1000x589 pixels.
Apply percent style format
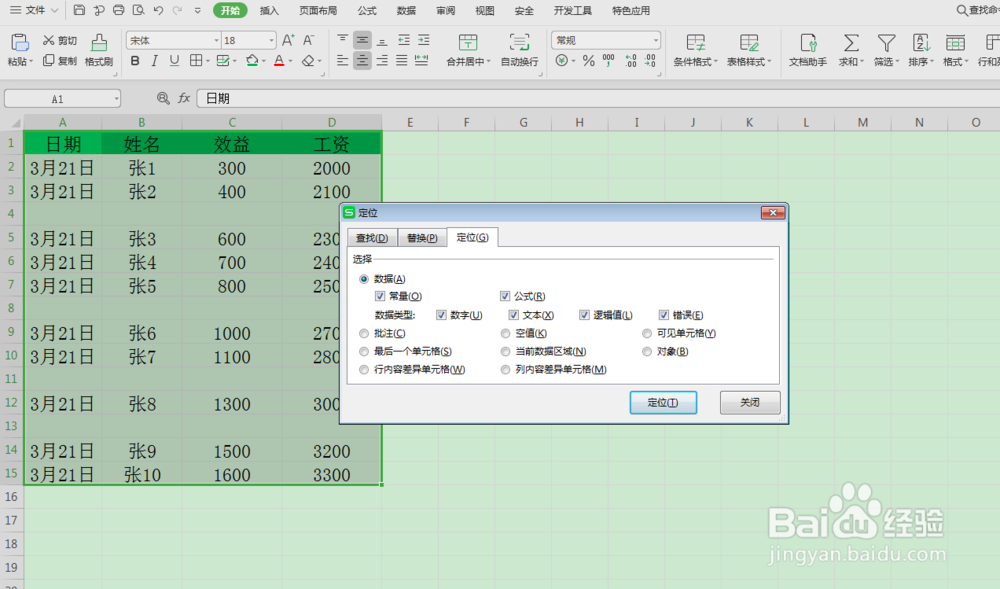(x=589, y=61)
